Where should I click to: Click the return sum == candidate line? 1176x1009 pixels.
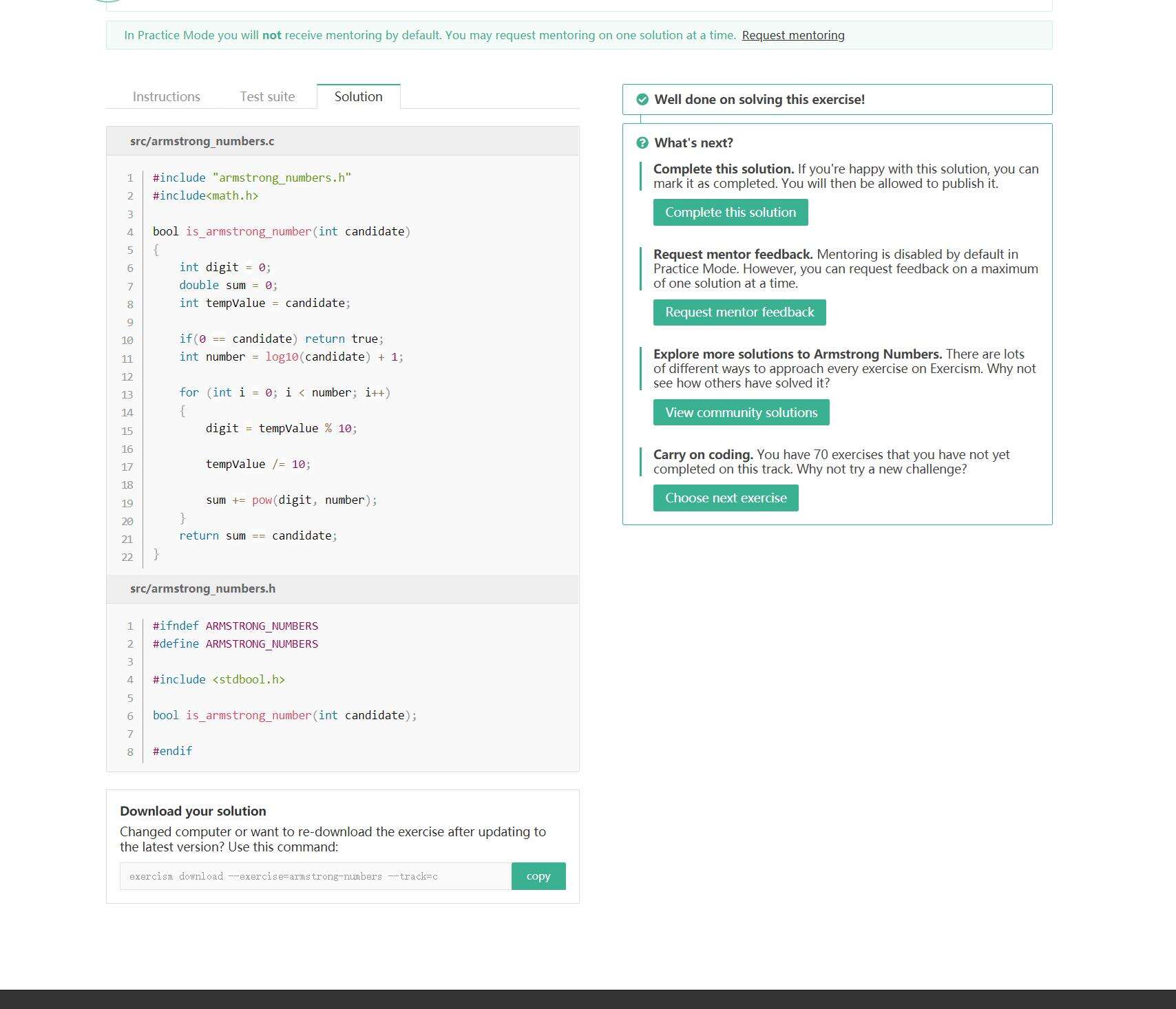[258, 536]
